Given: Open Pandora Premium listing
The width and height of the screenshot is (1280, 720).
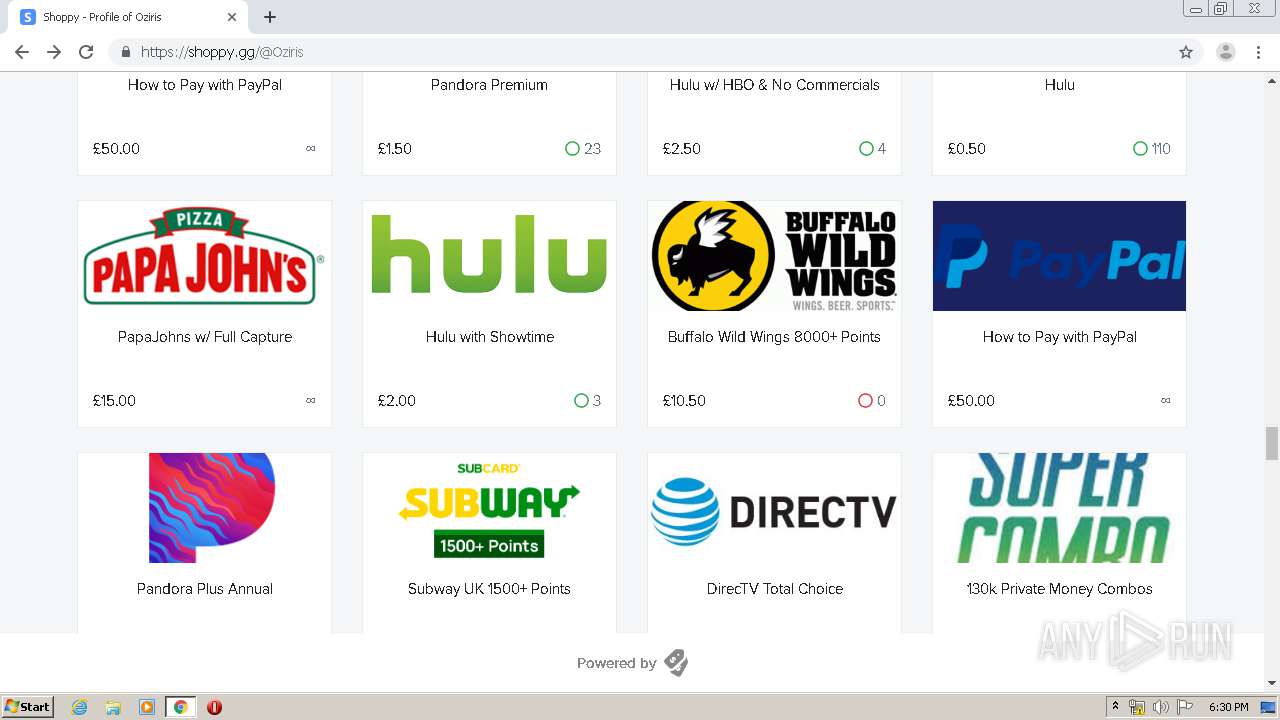Looking at the screenshot, I should point(489,85).
